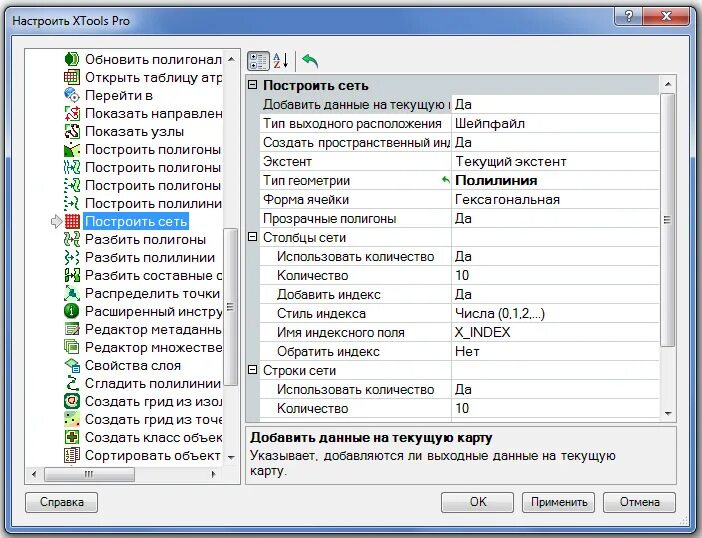Toggle Создать пространственный индекс value Да

click(x=555, y=142)
